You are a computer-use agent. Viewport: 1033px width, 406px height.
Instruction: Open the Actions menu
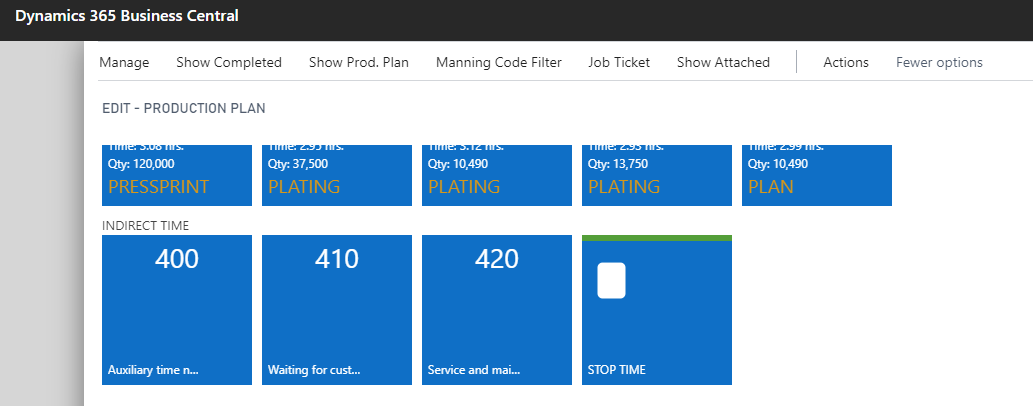(x=846, y=63)
